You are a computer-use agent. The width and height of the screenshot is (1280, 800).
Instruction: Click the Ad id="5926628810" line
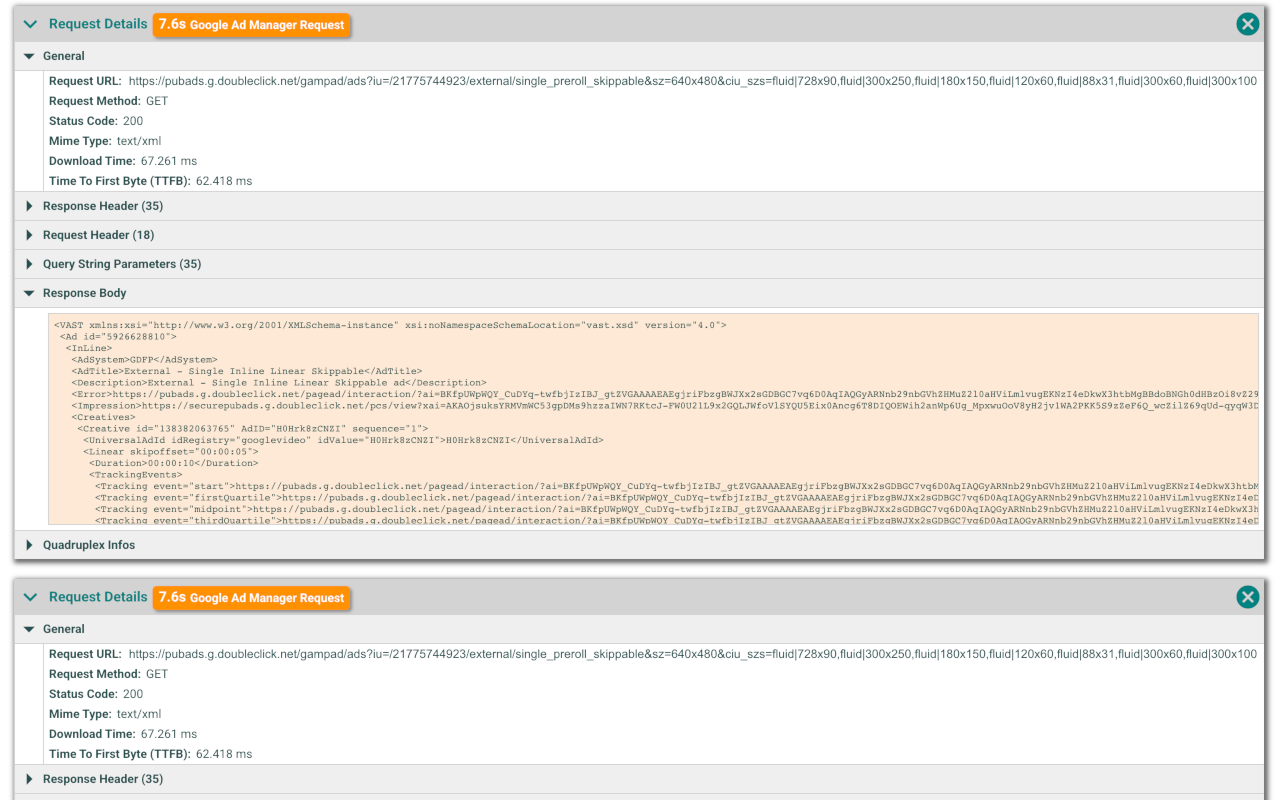[x=118, y=337]
